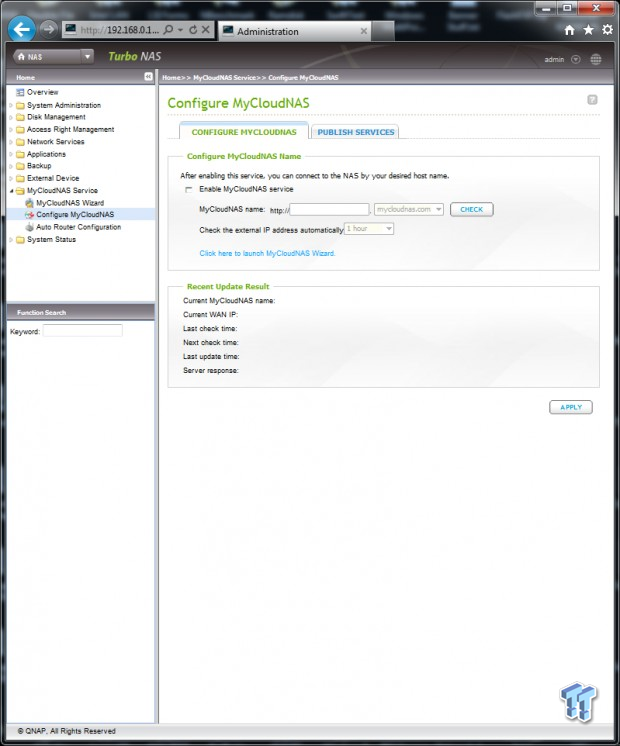This screenshot has height=746, width=620.
Task: Go back with the browser back arrow
Action: click(x=21, y=29)
